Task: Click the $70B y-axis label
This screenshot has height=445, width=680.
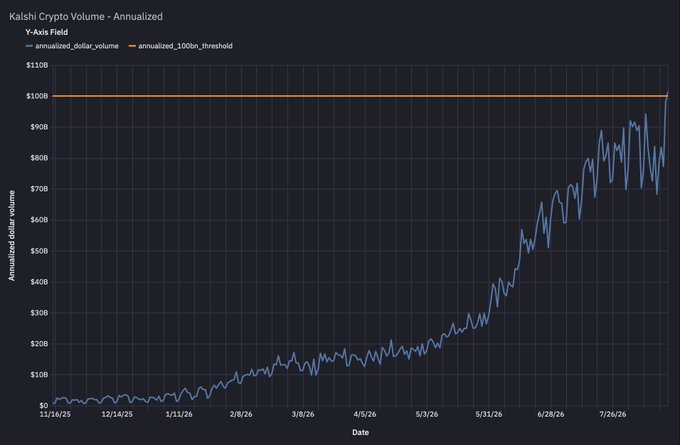Action: 40,189
